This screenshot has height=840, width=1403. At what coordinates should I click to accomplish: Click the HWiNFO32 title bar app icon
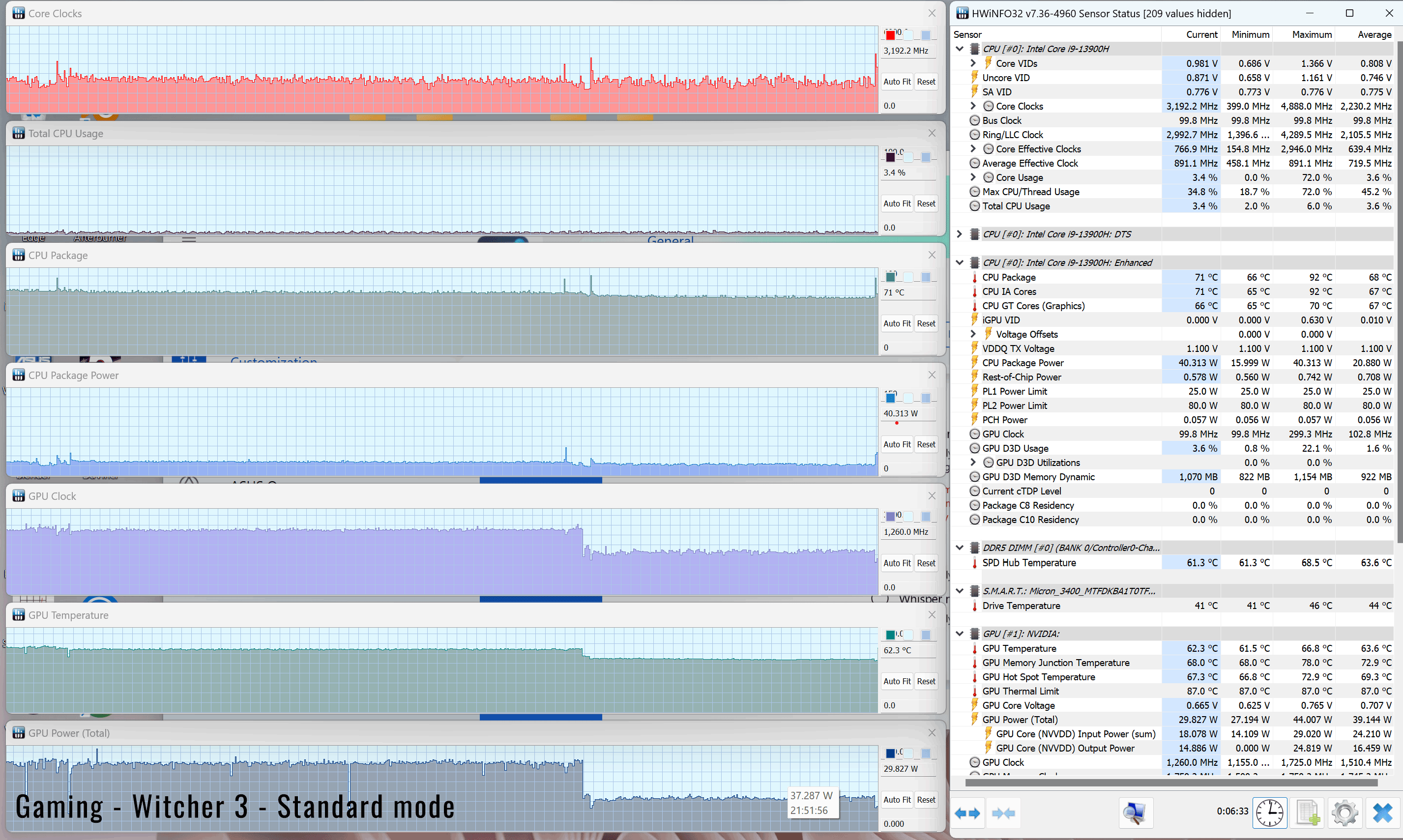[962, 13]
